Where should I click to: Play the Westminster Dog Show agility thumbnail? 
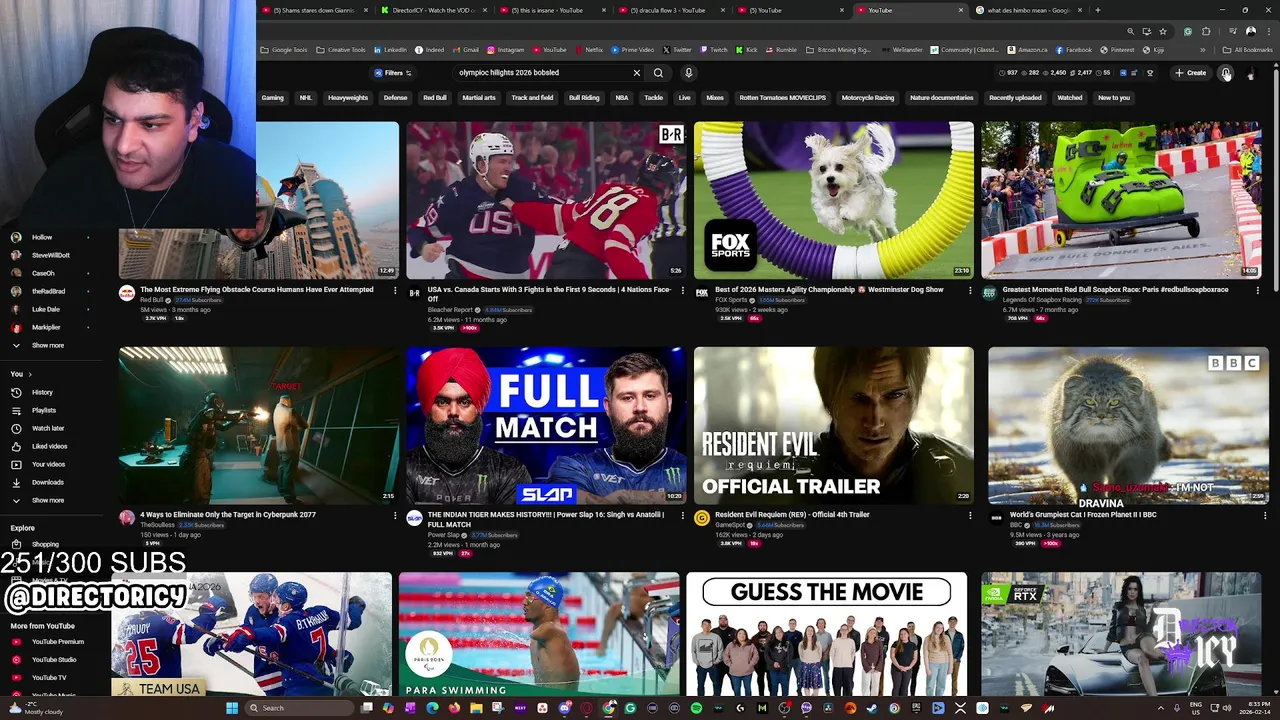[834, 200]
